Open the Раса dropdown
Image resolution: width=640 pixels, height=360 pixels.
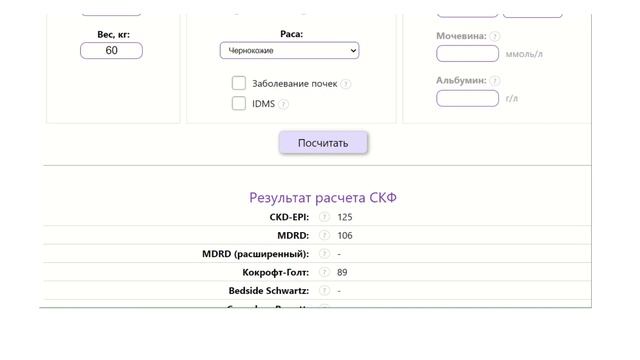289,51
